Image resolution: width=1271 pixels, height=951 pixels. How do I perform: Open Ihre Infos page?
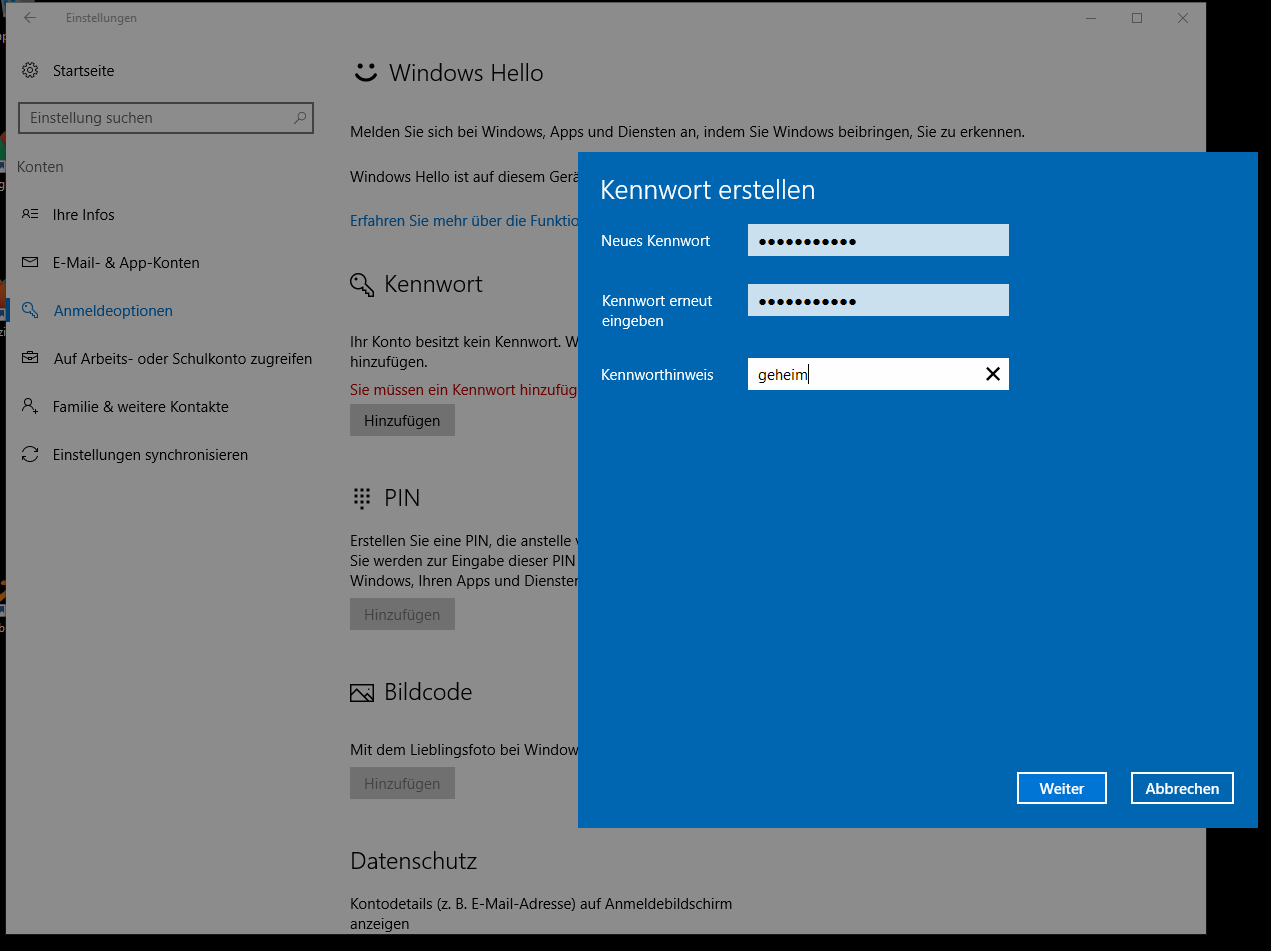click(x=84, y=215)
